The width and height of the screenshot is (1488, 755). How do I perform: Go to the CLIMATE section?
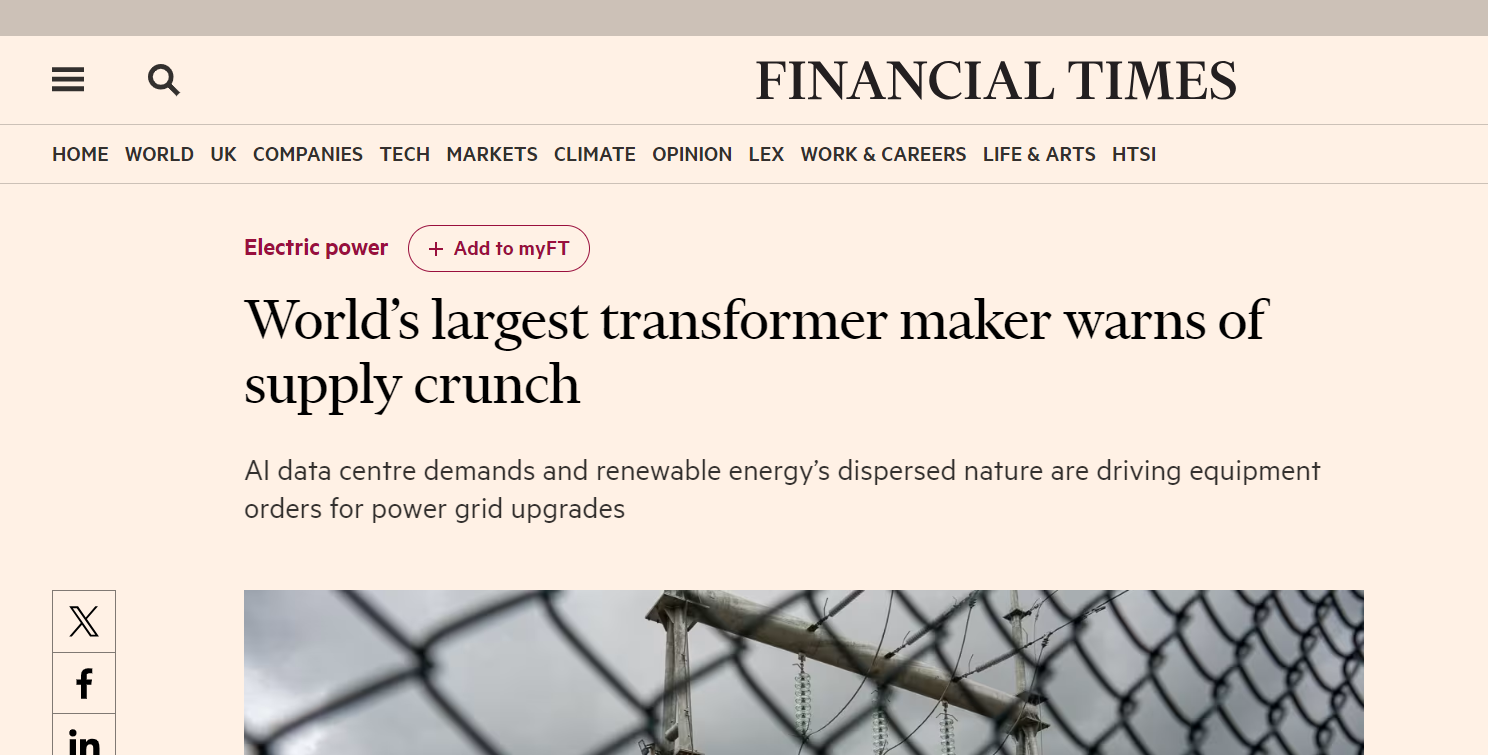(595, 154)
